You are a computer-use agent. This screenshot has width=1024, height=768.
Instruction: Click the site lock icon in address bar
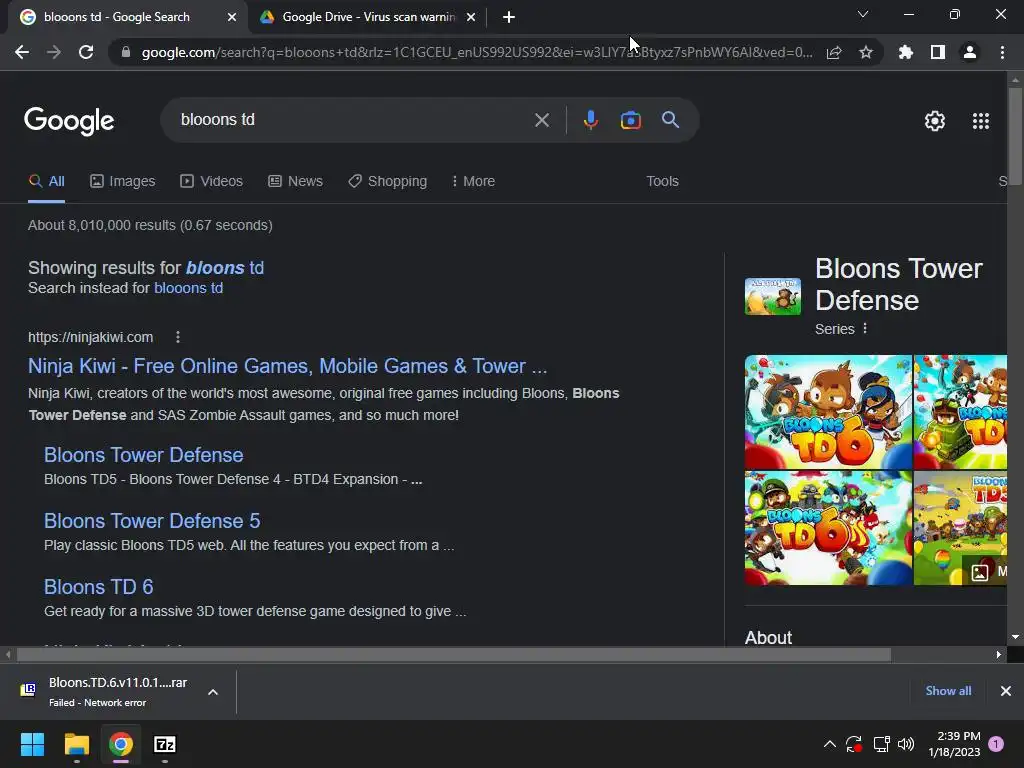126,52
